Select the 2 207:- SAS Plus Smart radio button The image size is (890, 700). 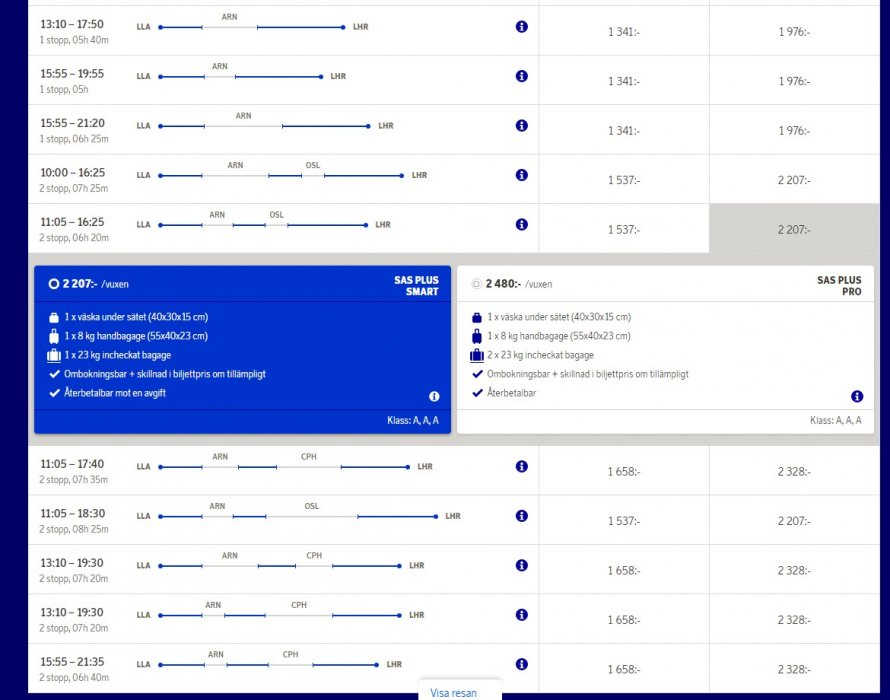(54, 284)
